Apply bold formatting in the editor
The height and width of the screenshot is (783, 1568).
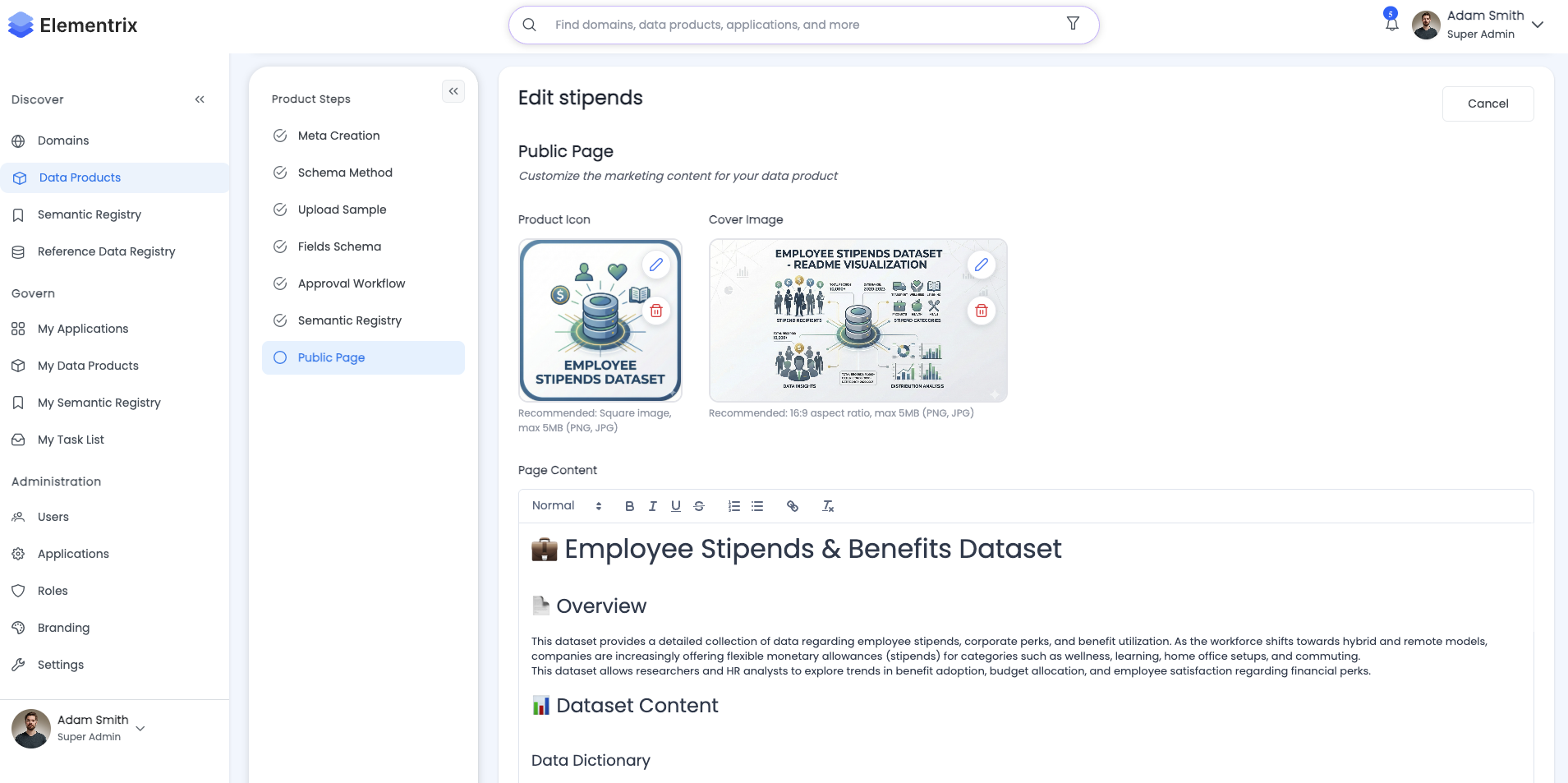[x=629, y=506]
